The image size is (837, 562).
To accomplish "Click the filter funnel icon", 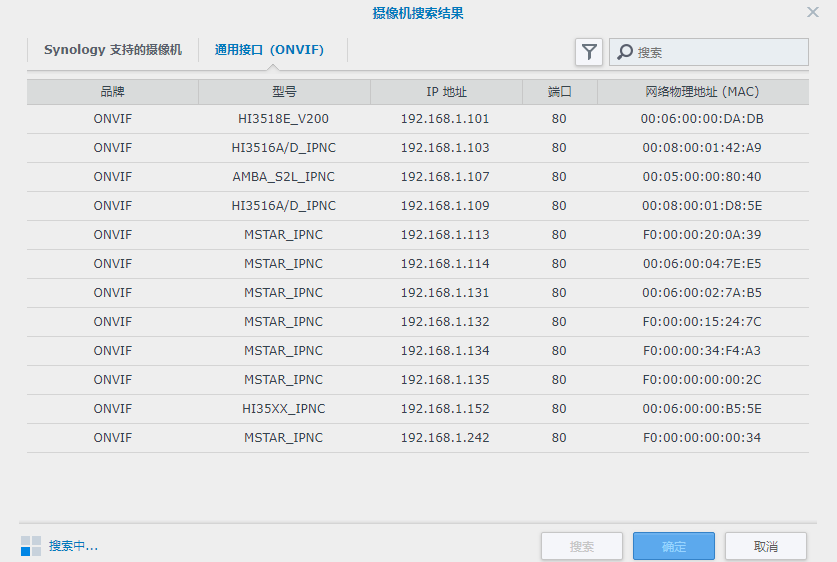I will (589, 52).
